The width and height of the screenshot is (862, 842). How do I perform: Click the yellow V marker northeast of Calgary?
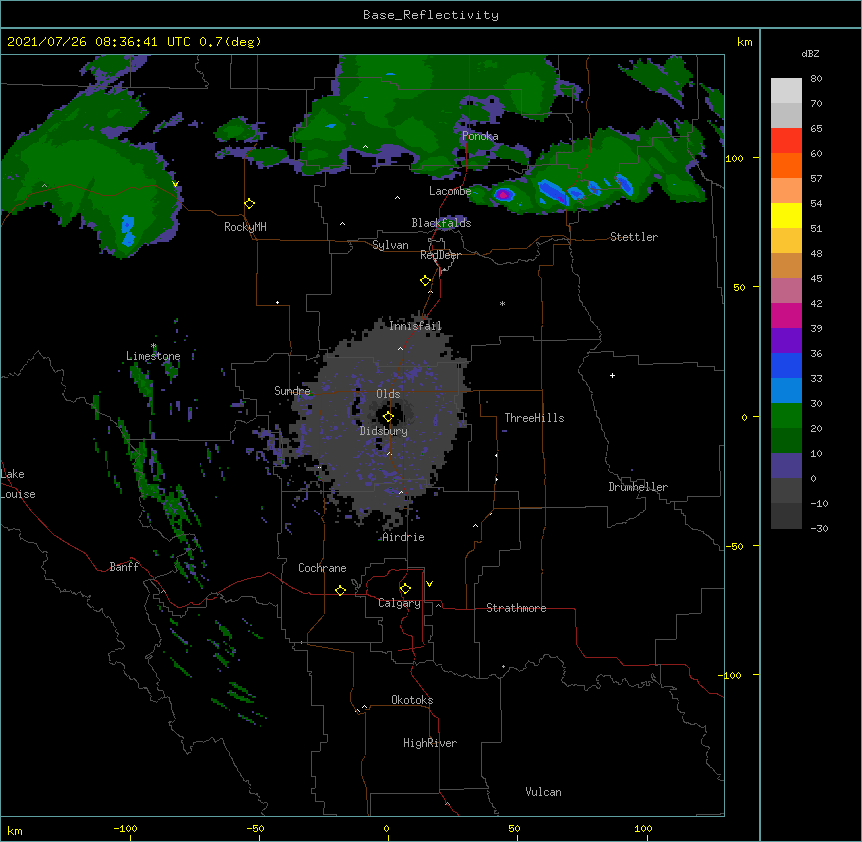tap(429, 584)
